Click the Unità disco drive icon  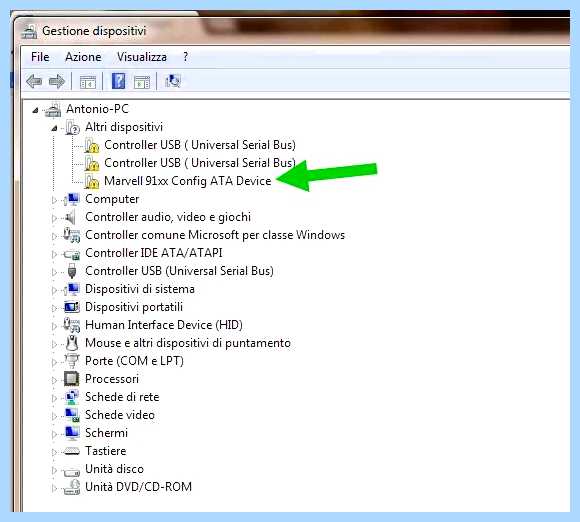point(72,471)
